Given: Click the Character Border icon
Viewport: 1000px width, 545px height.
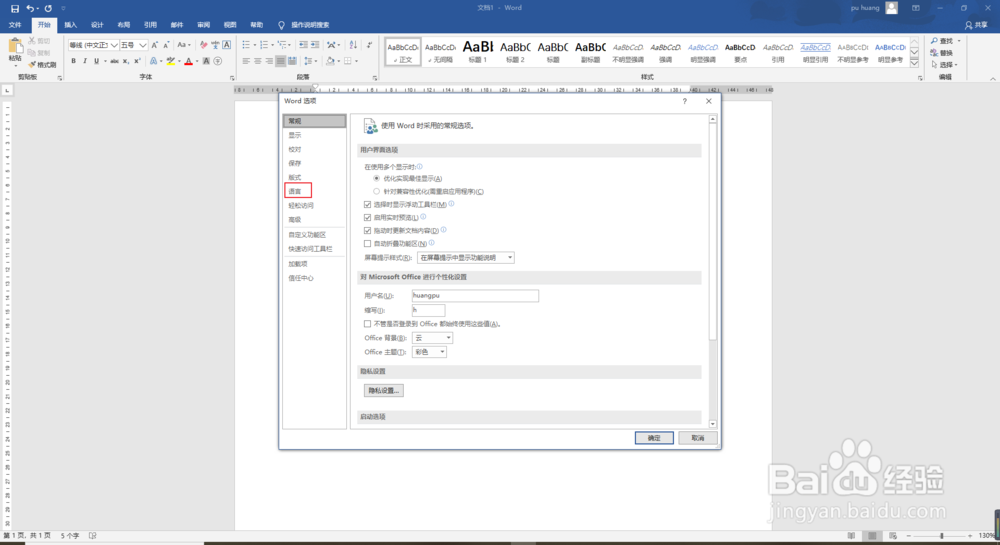Looking at the screenshot, I should [226, 45].
